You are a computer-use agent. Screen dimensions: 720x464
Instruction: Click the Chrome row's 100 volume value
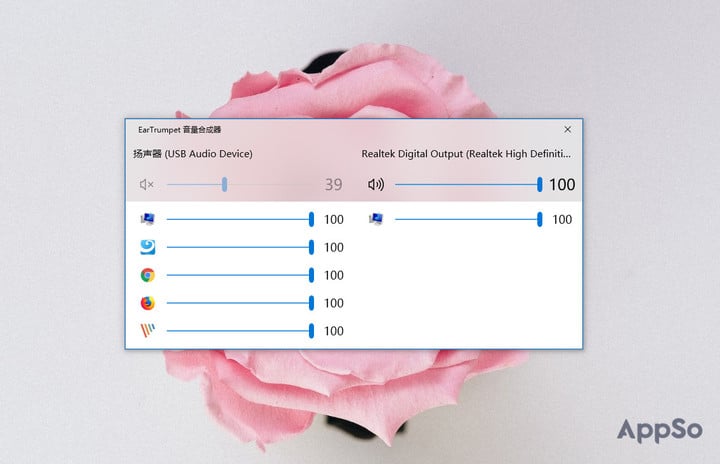point(334,275)
